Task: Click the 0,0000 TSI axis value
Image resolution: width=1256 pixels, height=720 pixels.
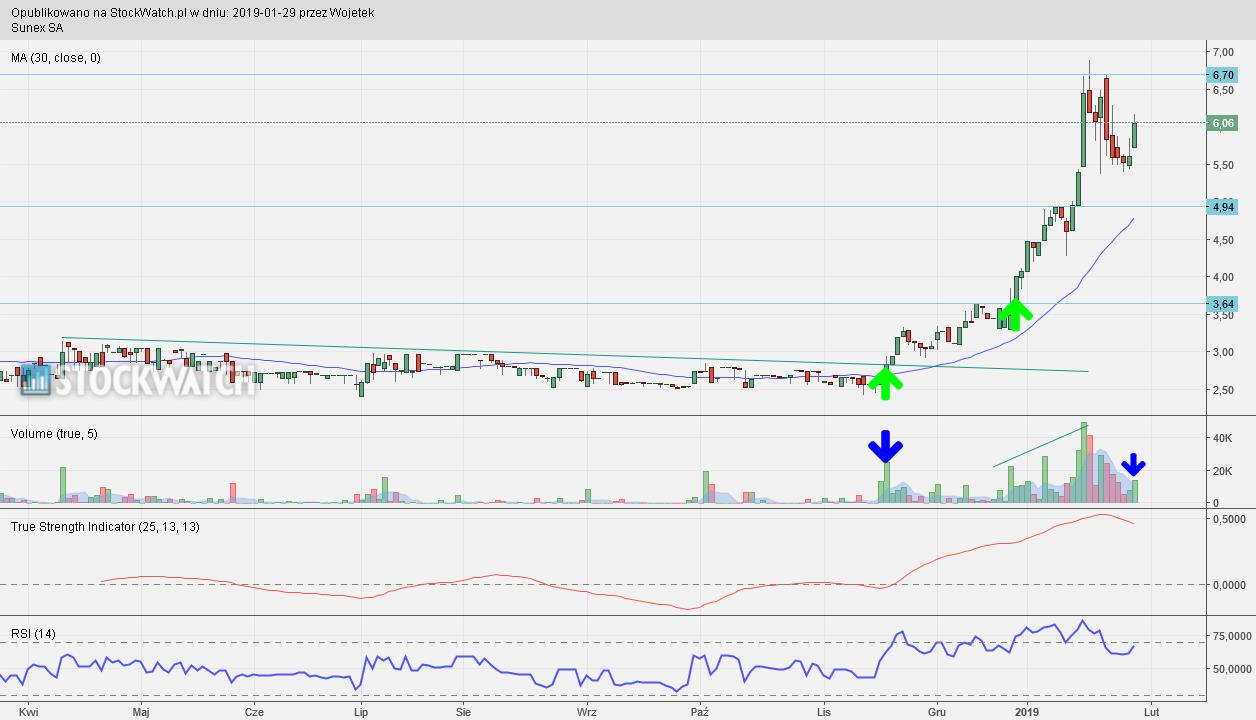Action: point(1228,585)
